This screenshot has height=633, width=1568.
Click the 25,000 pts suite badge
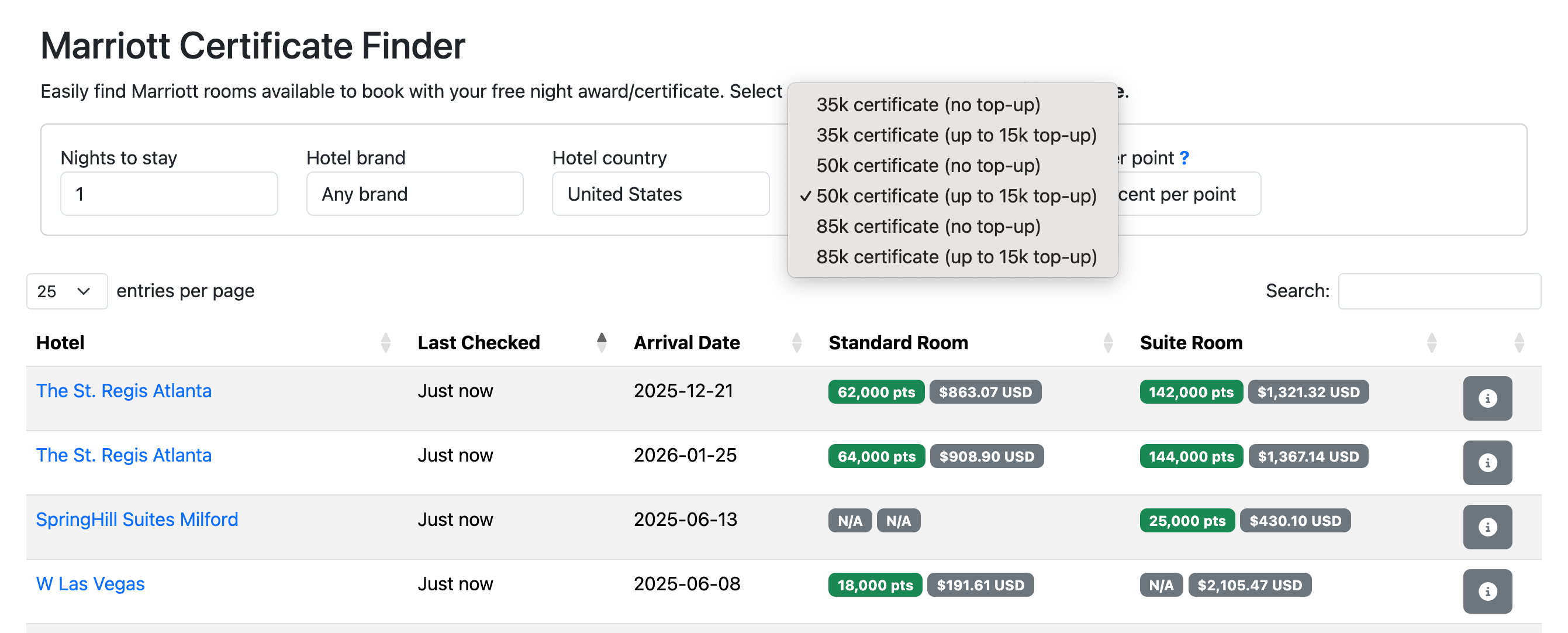tap(1187, 521)
